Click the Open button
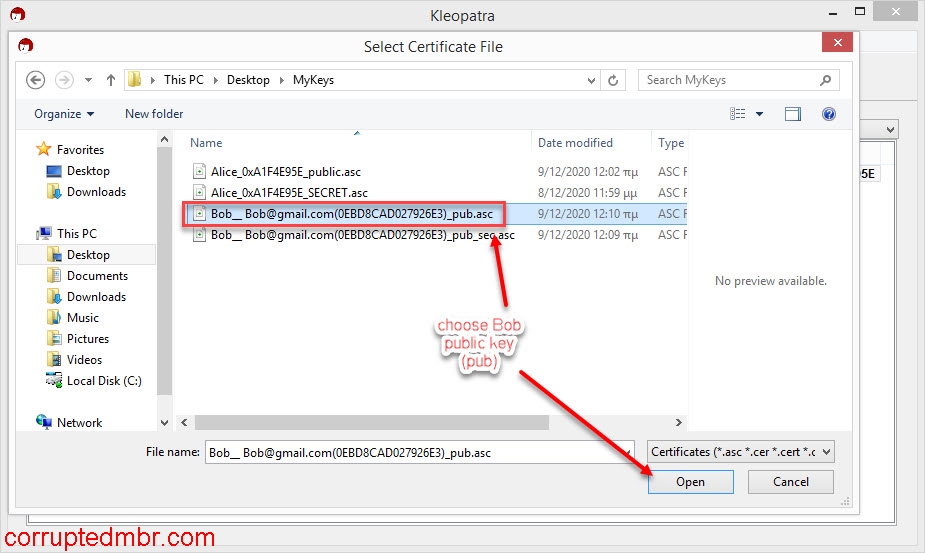This screenshot has height=553, width=925. click(x=690, y=482)
